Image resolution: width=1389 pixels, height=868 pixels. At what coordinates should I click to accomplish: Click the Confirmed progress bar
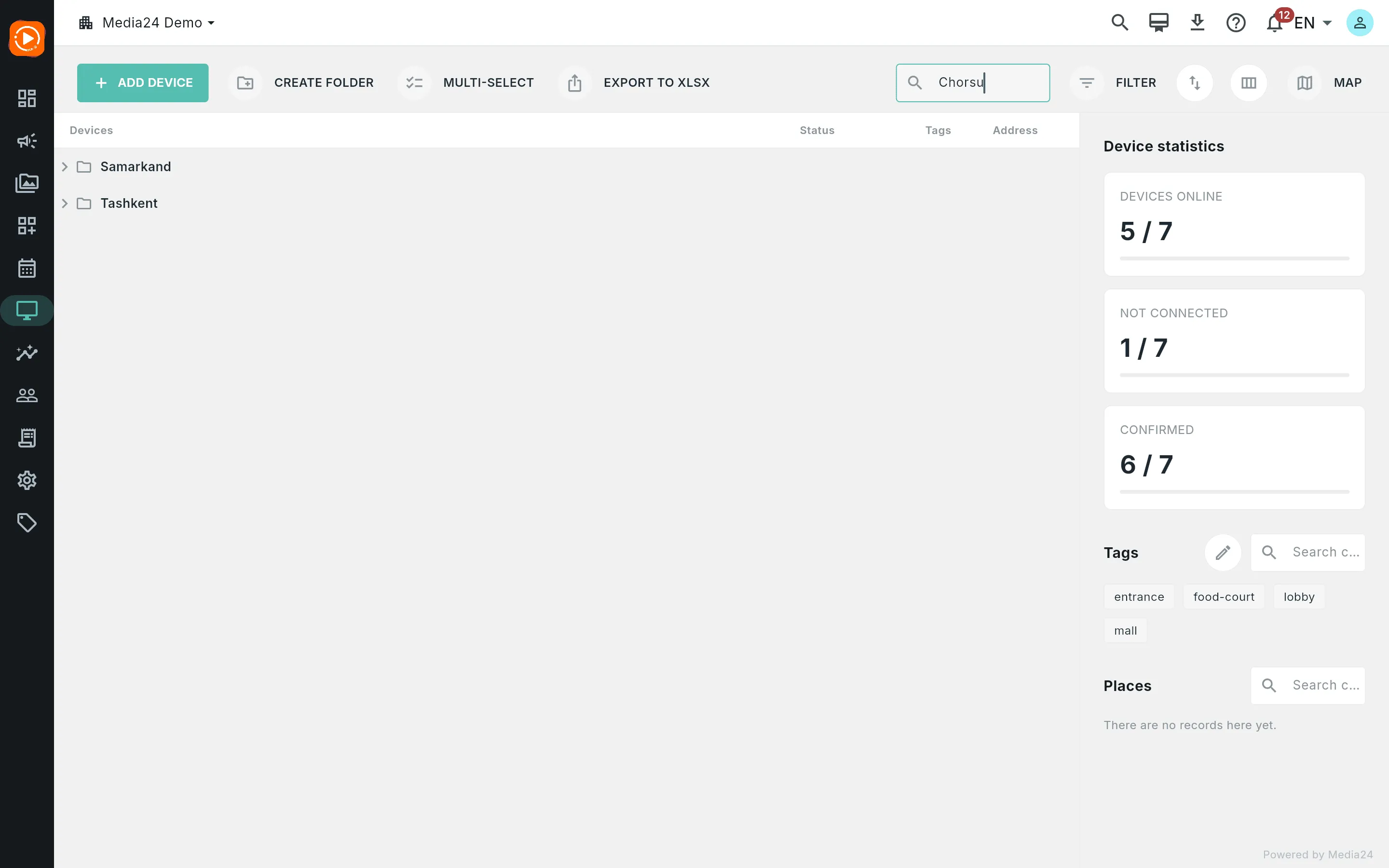(x=1235, y=492)
